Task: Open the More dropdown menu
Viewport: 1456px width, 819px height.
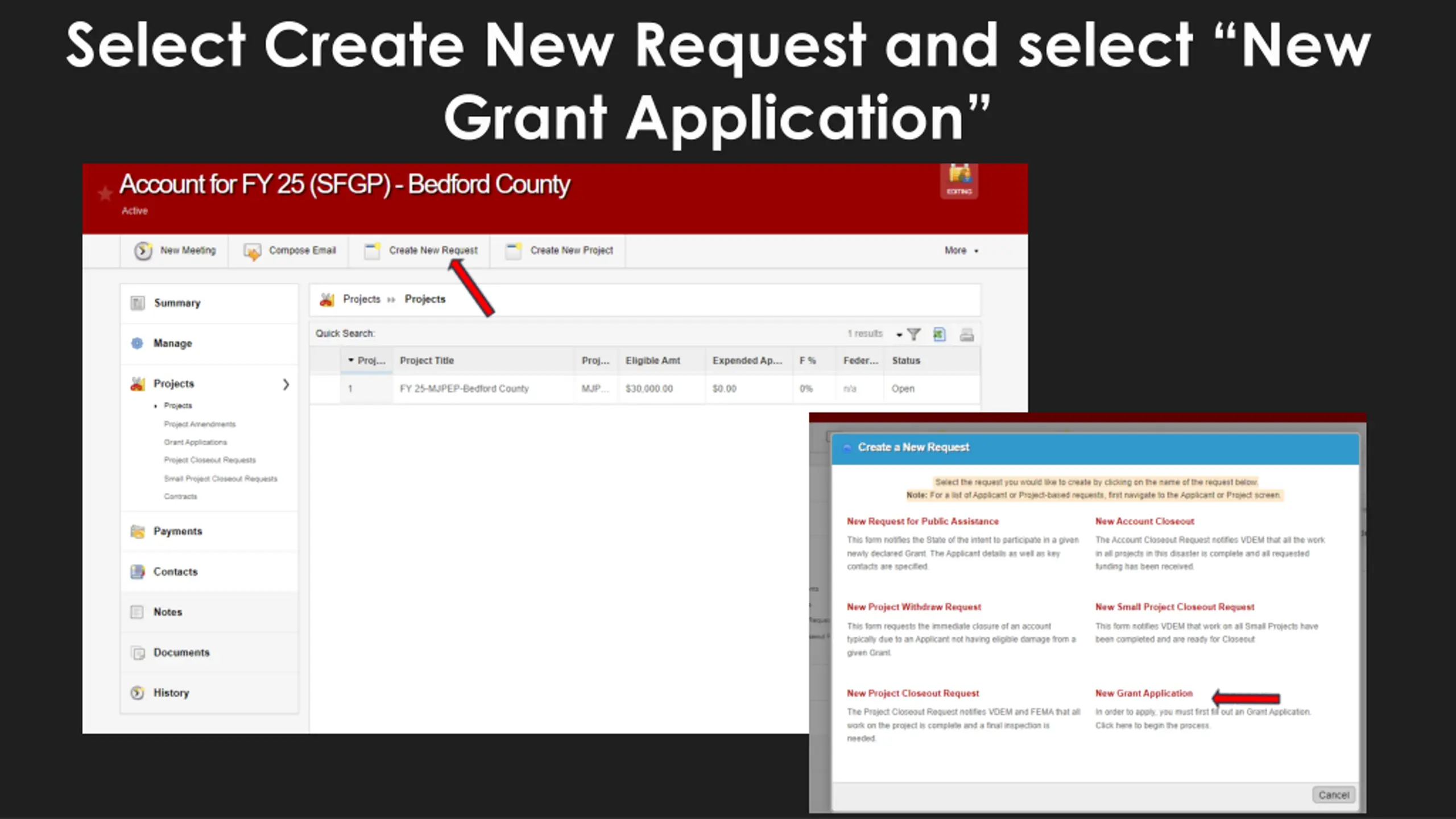Action: (961, 251)
